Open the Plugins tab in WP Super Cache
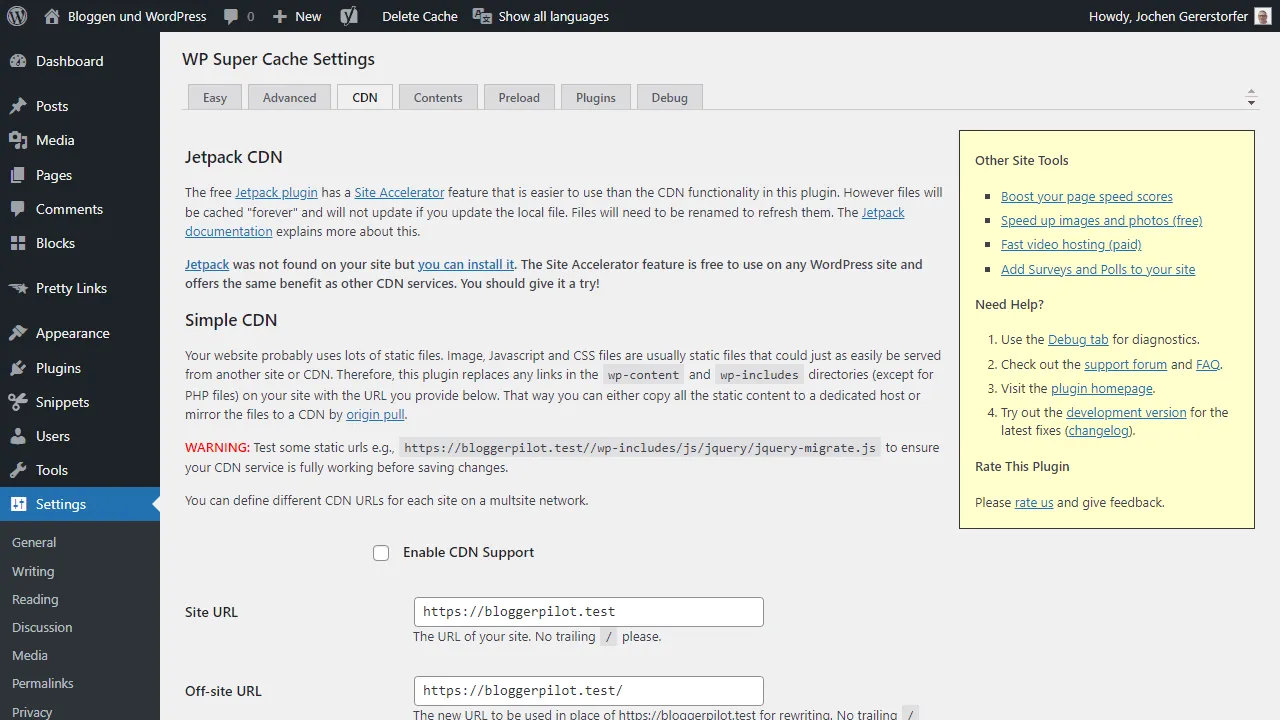This screenshot has width=1280, height=720. (x=596, y=97)
